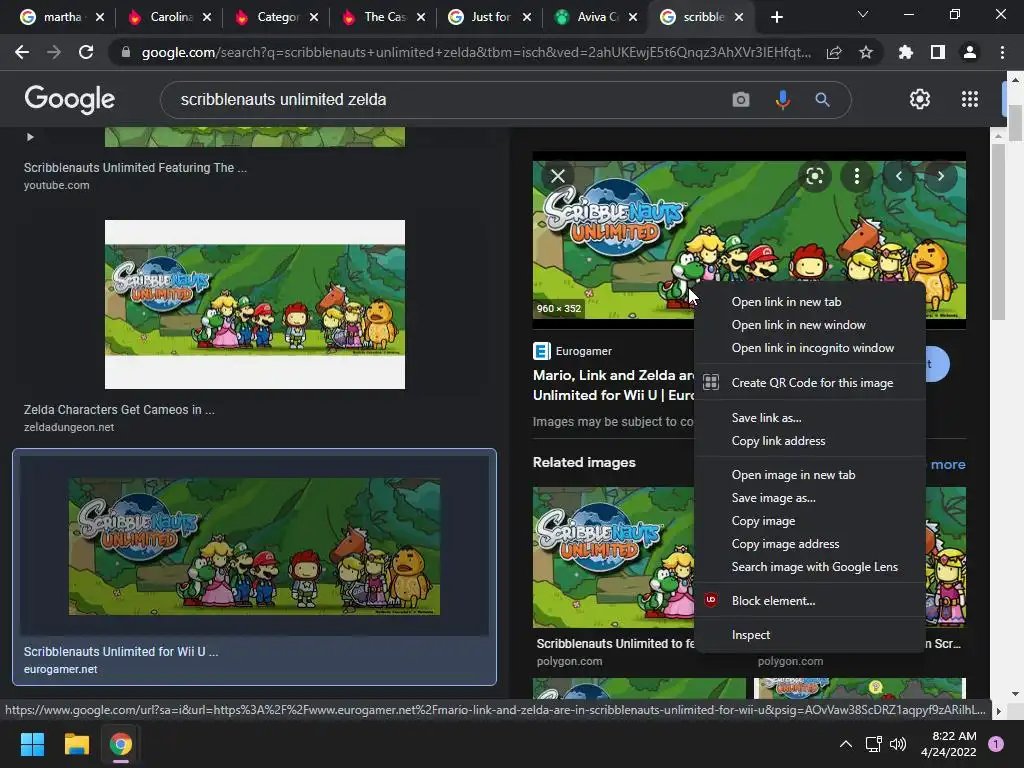Image resolution: width=1024 pixels, height=768 pixels.
Task: Click the address bar URL
Action: [476, 52]
